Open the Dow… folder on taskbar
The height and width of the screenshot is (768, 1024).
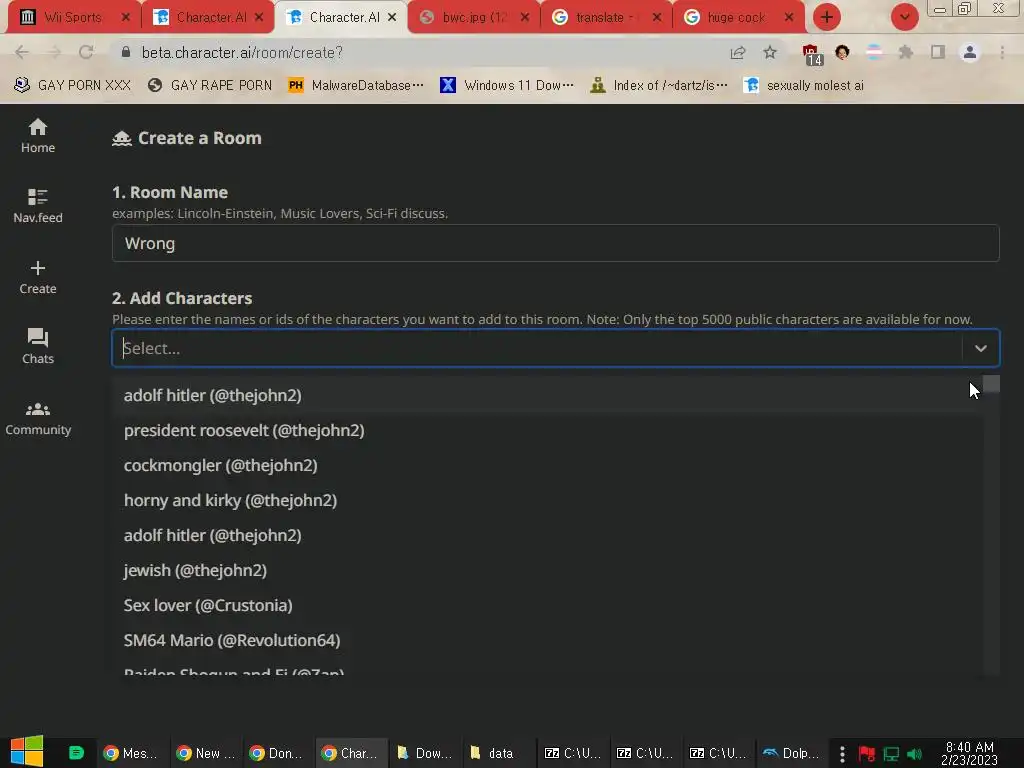[x=424, y=753]
